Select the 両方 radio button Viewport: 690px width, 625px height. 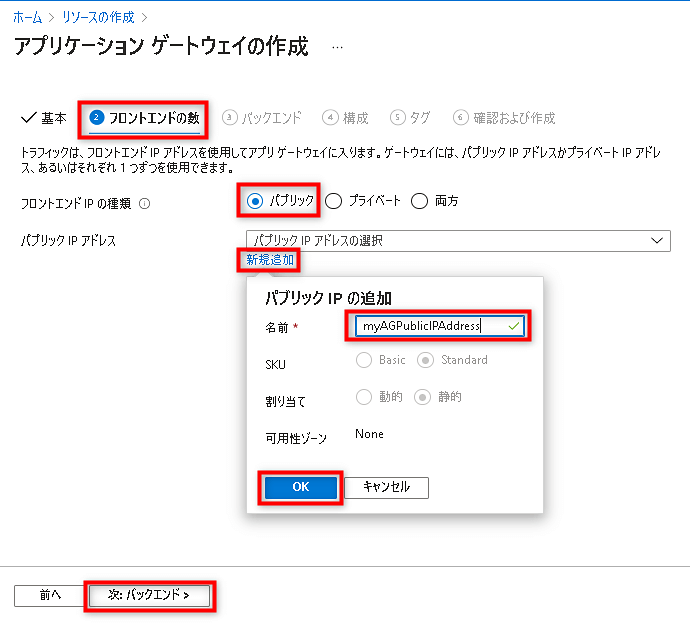pos(419,201)
